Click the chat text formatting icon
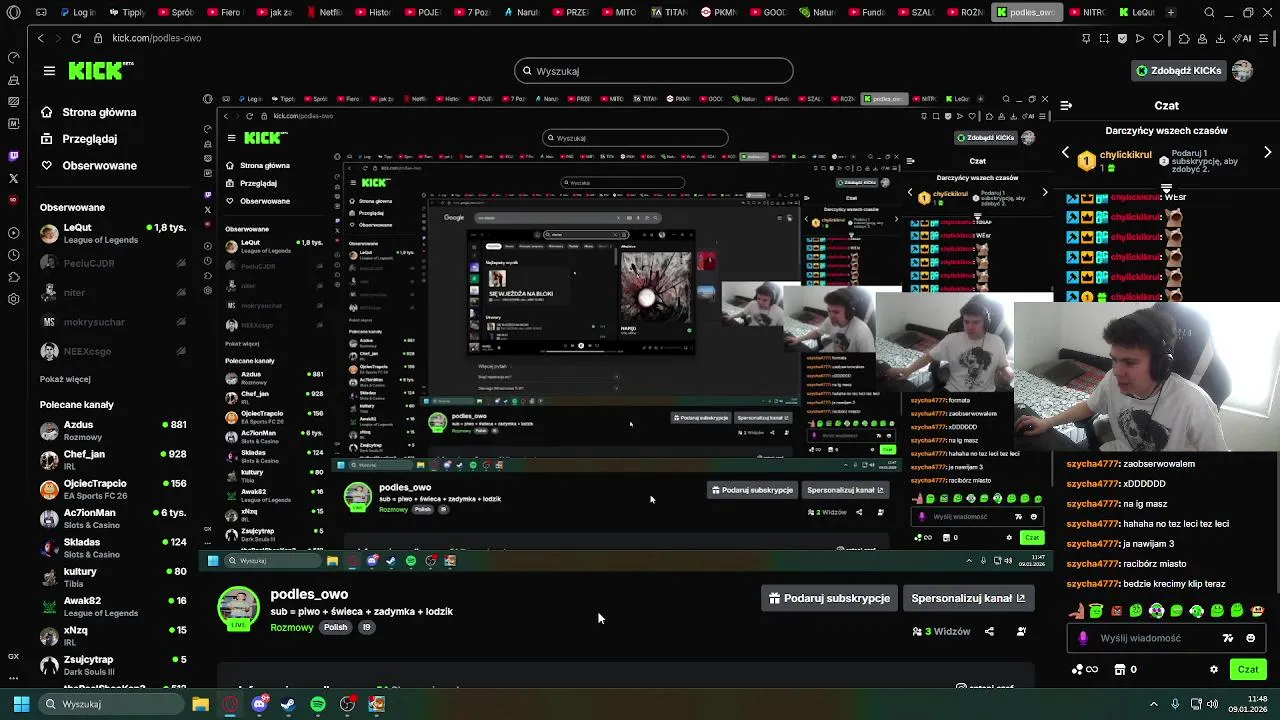This screenshot has height=720, width=1280. pos(1228,638)
